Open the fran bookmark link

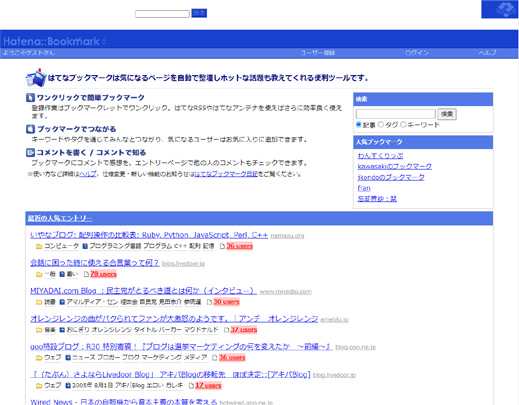[x=364, y=188]
